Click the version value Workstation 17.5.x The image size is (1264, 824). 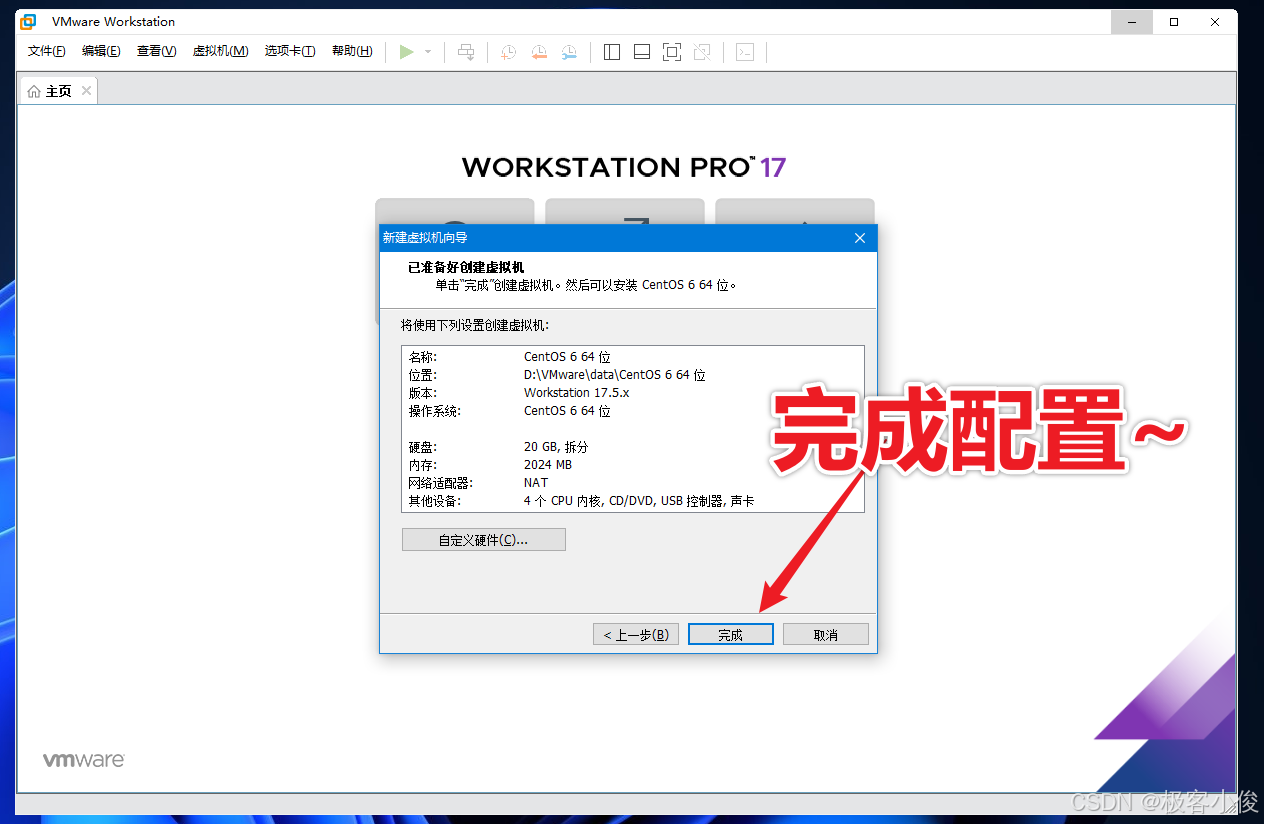tap(577, 393)
